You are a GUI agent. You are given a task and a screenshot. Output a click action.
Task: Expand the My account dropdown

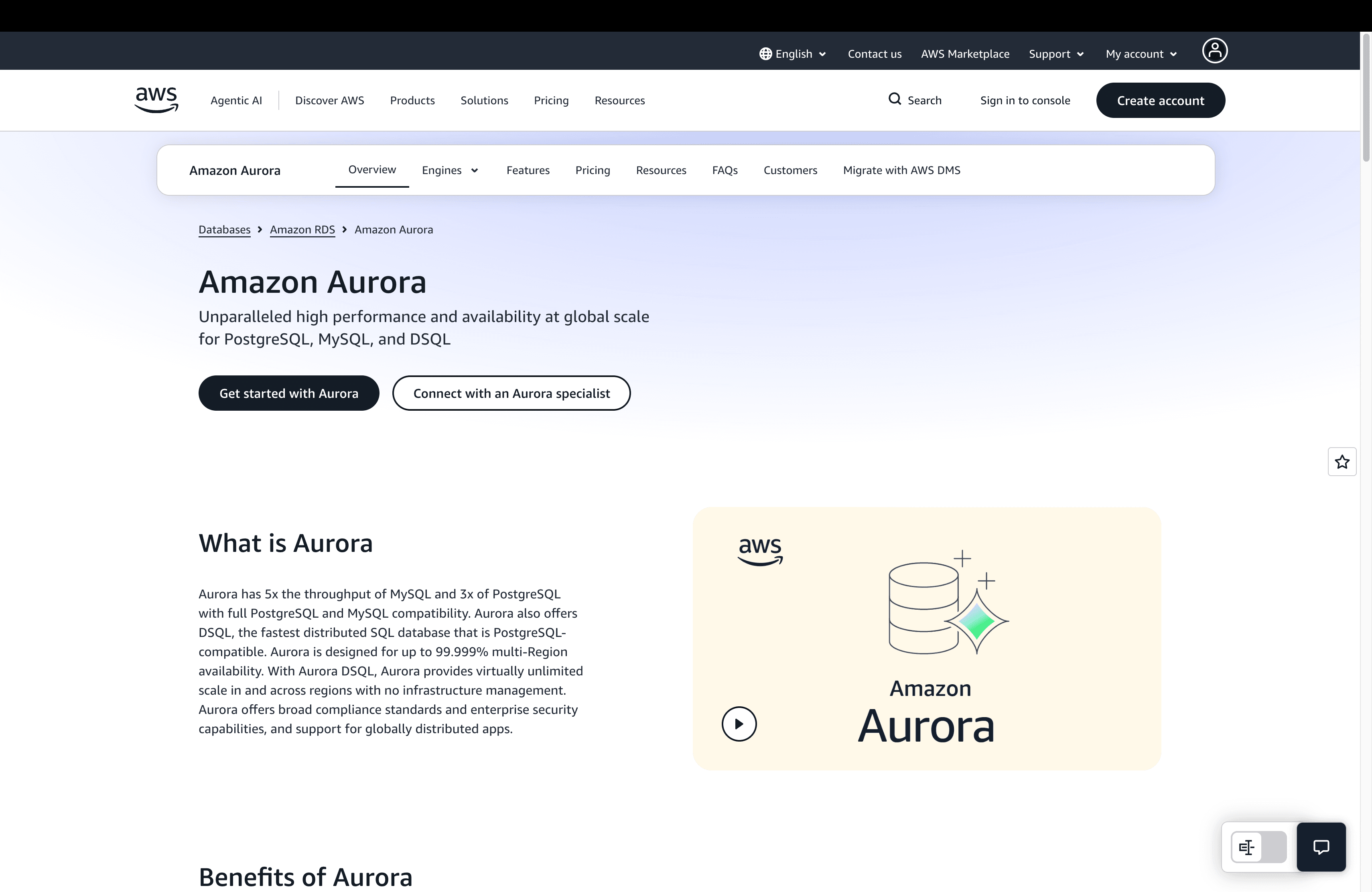click(1141, 54)
